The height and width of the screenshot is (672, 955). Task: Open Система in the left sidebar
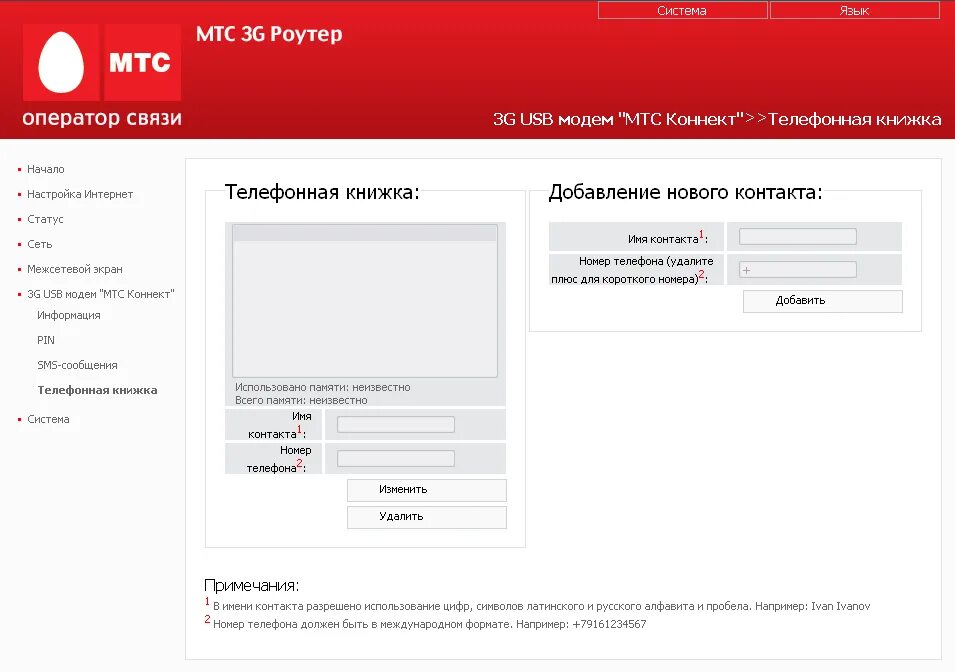tap(48, 420)
